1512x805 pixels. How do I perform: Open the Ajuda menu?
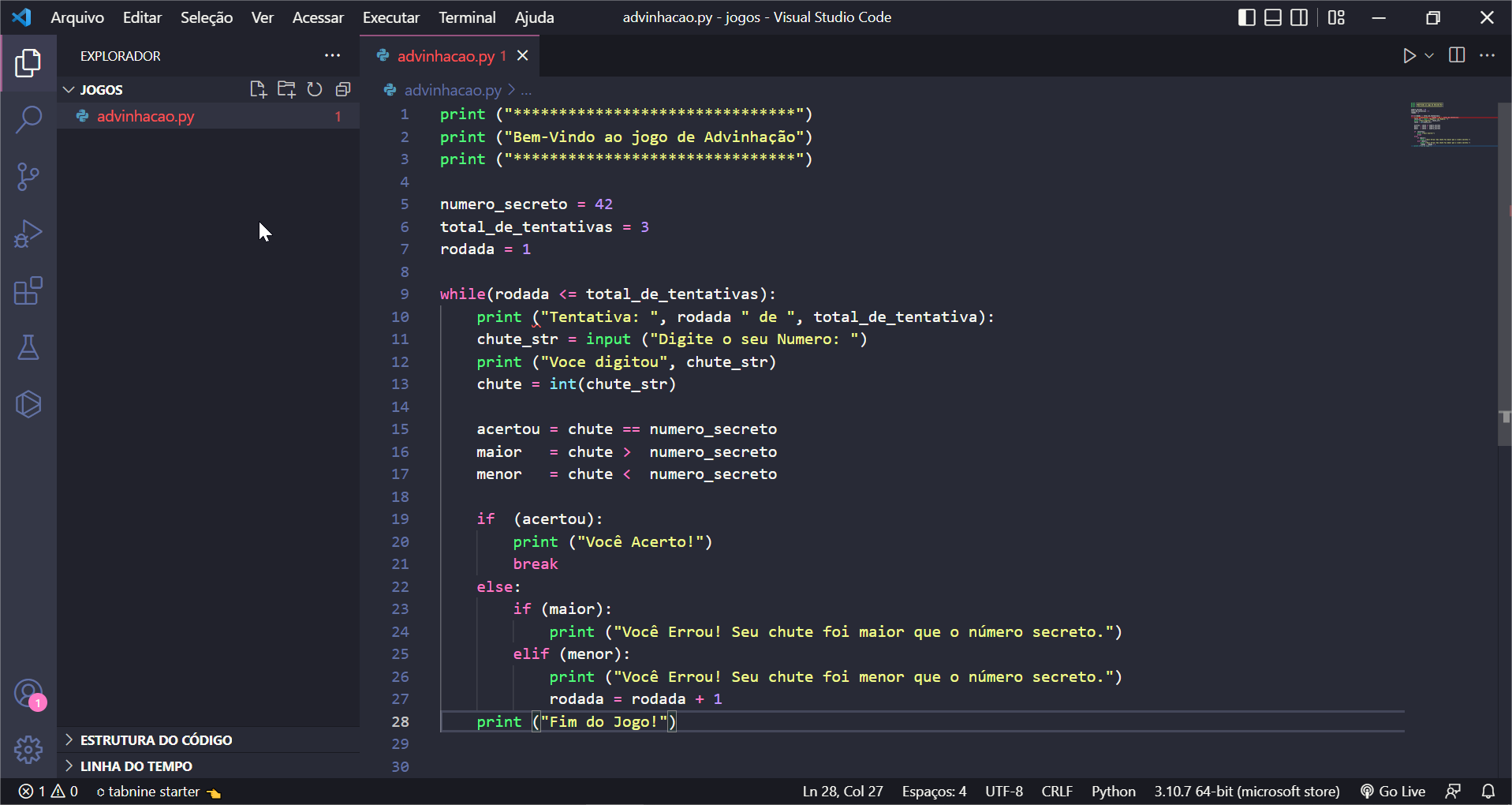[534, 17]
